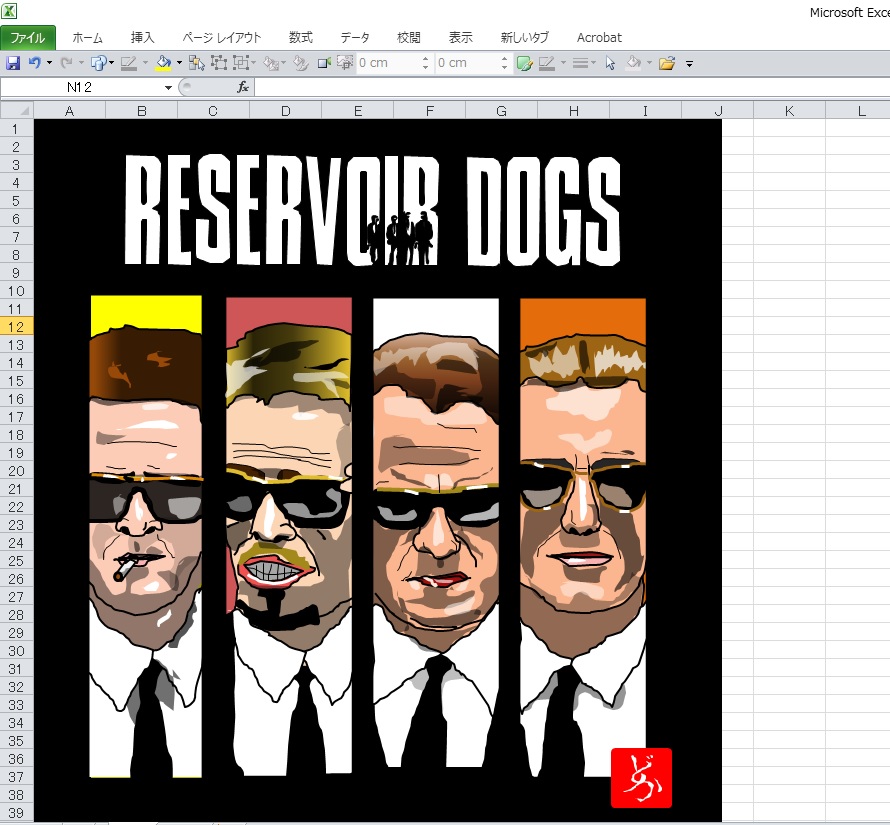
Task: Switch to the 挿入 tab
Action: (x=142, y=37)
